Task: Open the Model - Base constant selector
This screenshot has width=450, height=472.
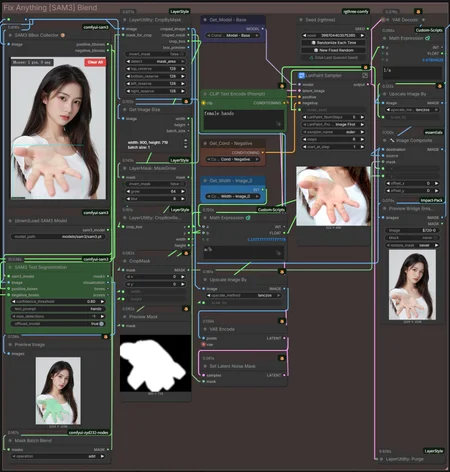Action: click(233, 35)
